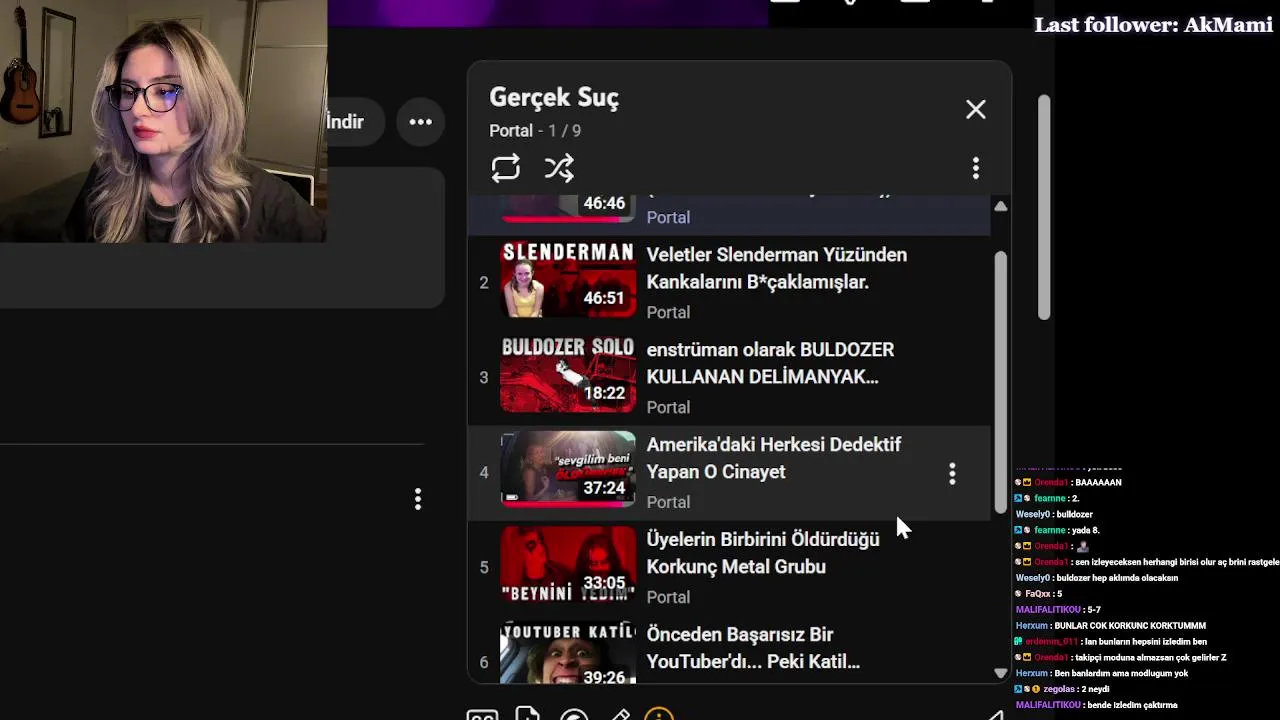Viewport: 1280px width, 720px height.
Task: Click chat message 'BUNLAR COK KORKUNC KORKTUMMM'
Action: pos(1130,626)
